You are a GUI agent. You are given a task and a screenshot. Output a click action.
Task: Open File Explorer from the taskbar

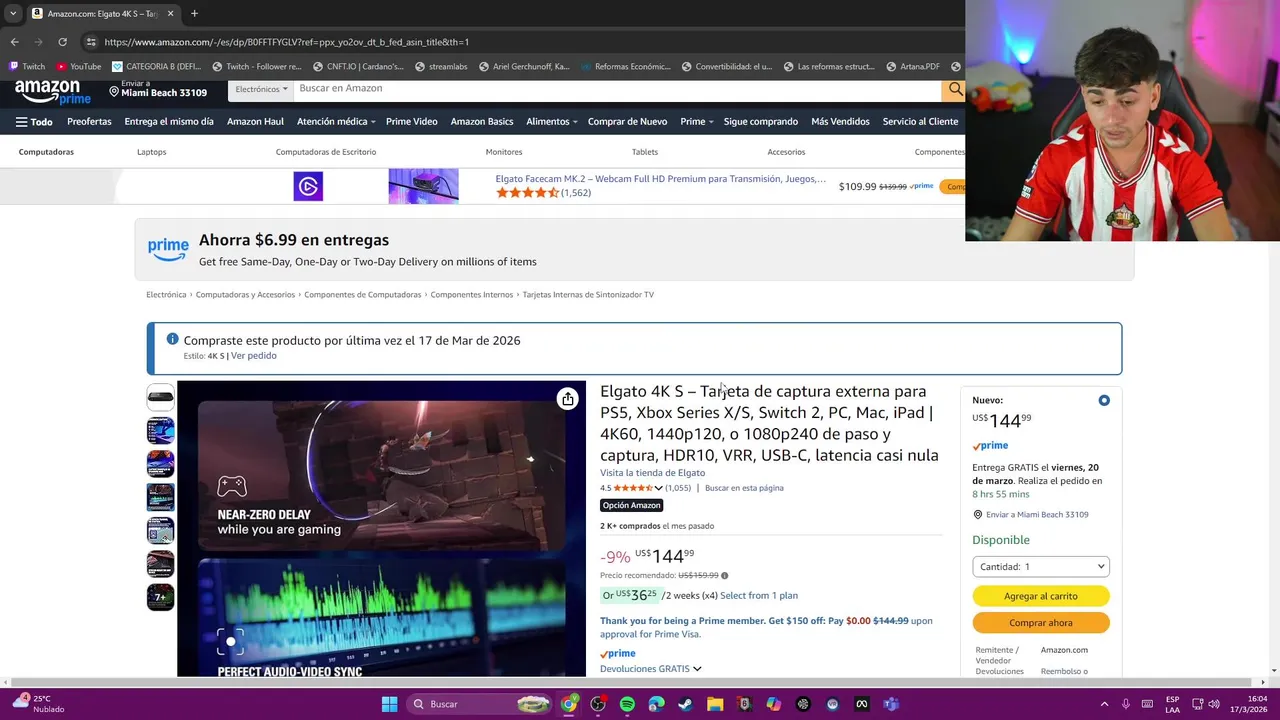pyautogui.click(x=715, y=704)
